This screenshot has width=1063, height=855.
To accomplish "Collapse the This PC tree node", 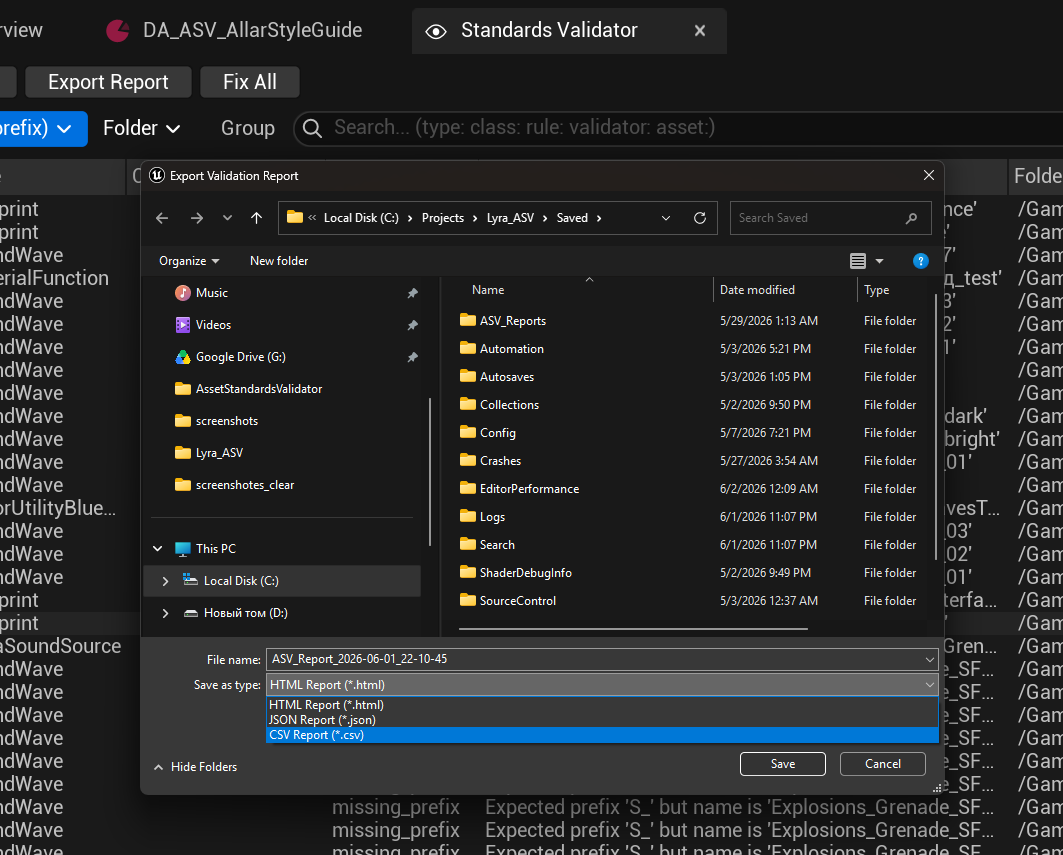I will tap(158, 549).
